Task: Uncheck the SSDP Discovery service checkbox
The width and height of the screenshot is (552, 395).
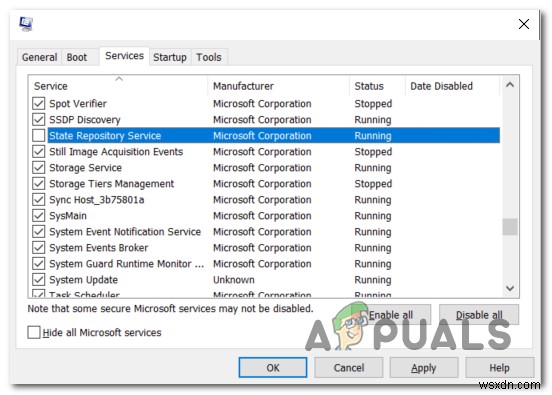Action: 38,120
